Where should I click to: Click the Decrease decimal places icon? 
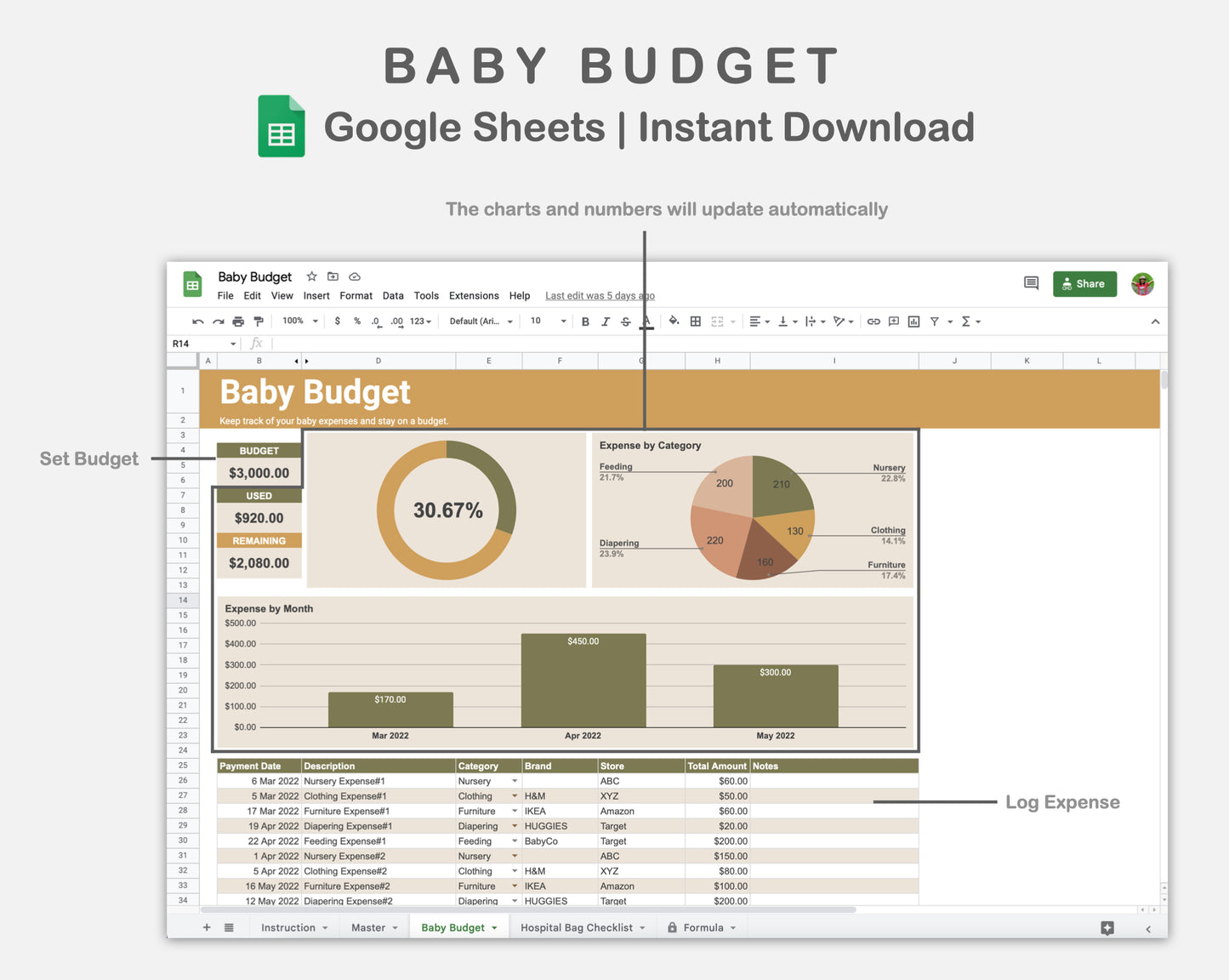click(377, 321)
